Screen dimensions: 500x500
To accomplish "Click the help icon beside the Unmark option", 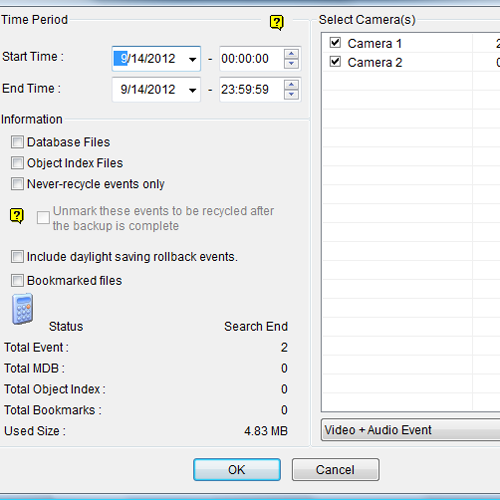I will (x=17, y=216).
